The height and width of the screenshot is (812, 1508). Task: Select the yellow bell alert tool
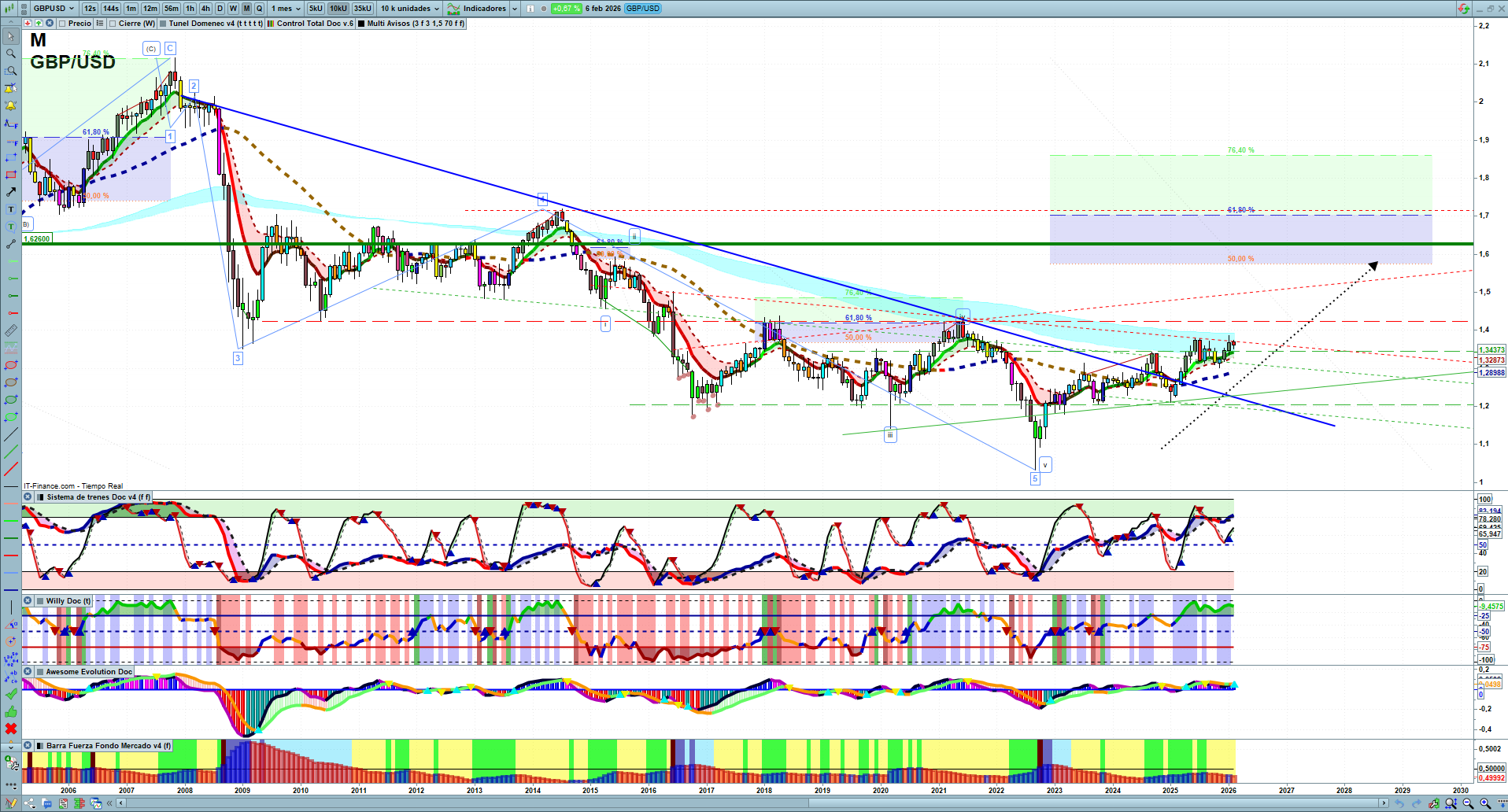tap(11, 105)
